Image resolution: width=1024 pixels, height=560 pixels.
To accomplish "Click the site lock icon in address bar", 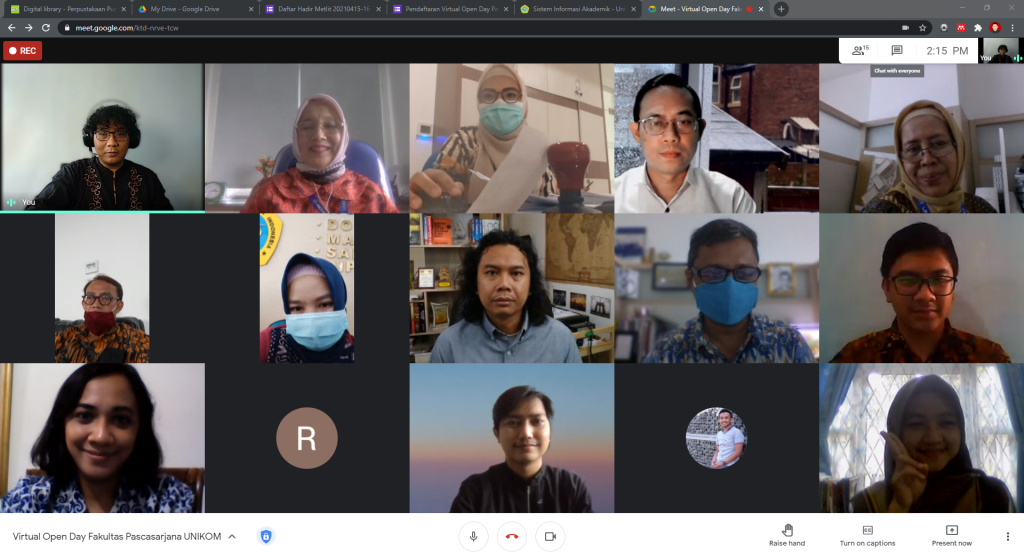I will pos(67,28).
